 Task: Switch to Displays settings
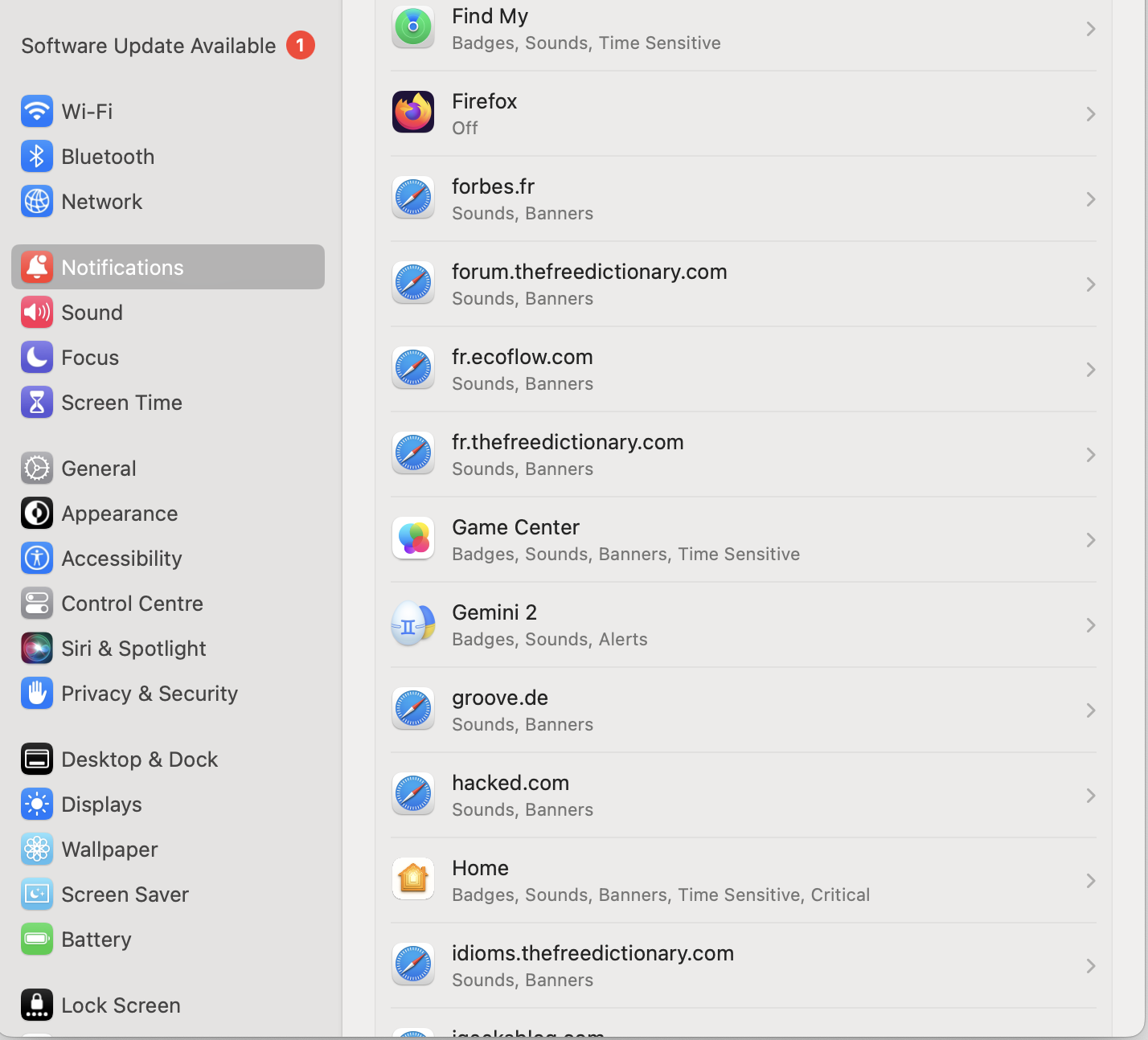click(168, 804)
